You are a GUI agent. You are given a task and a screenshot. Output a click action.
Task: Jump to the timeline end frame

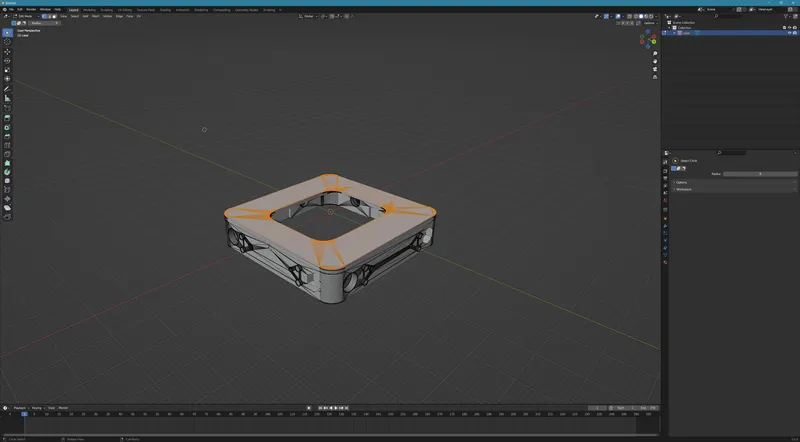(x=346, y=408)
